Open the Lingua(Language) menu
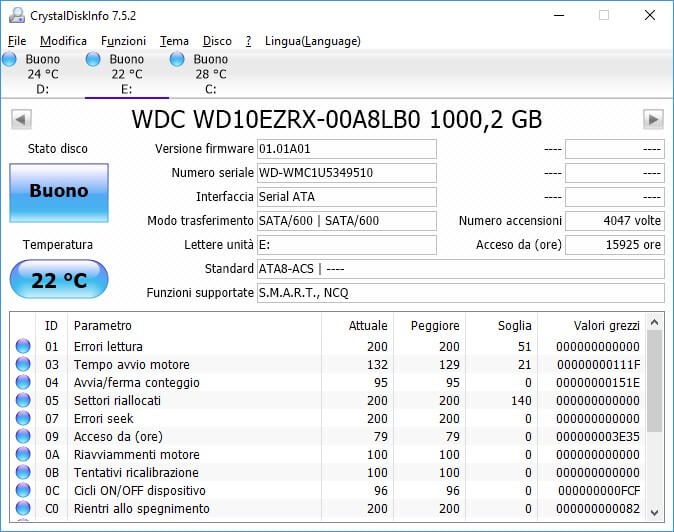 point(312,41)
